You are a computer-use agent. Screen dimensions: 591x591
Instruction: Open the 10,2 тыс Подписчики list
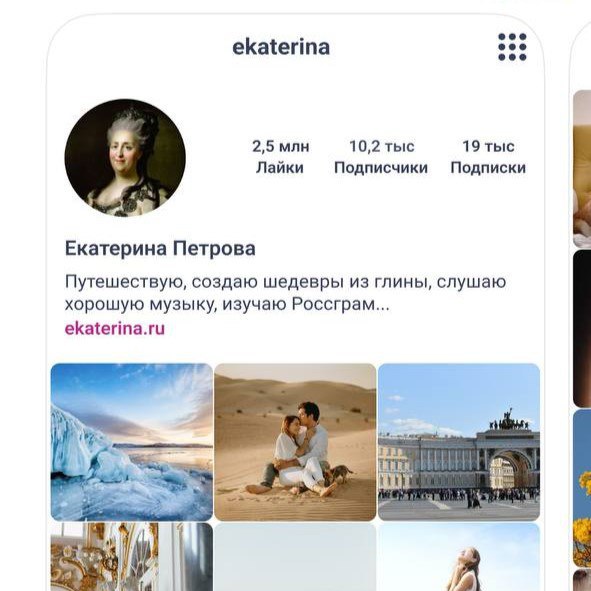[381, 157]
